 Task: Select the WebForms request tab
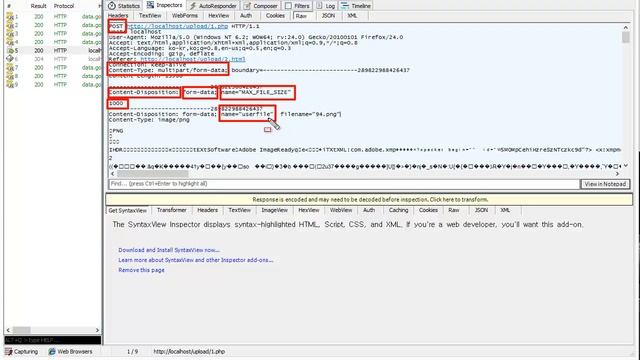click(x=184, y=16)
